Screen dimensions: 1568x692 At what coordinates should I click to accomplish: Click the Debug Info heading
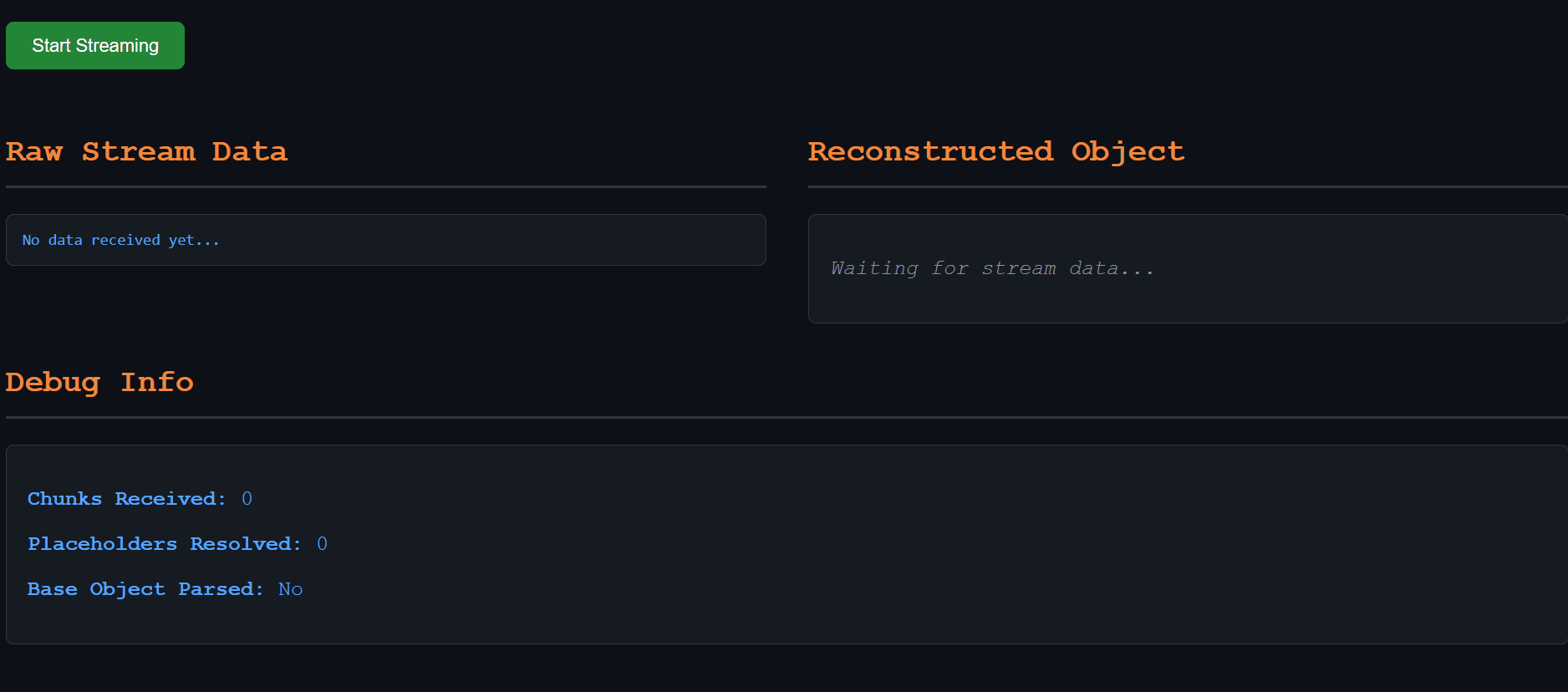99,382
